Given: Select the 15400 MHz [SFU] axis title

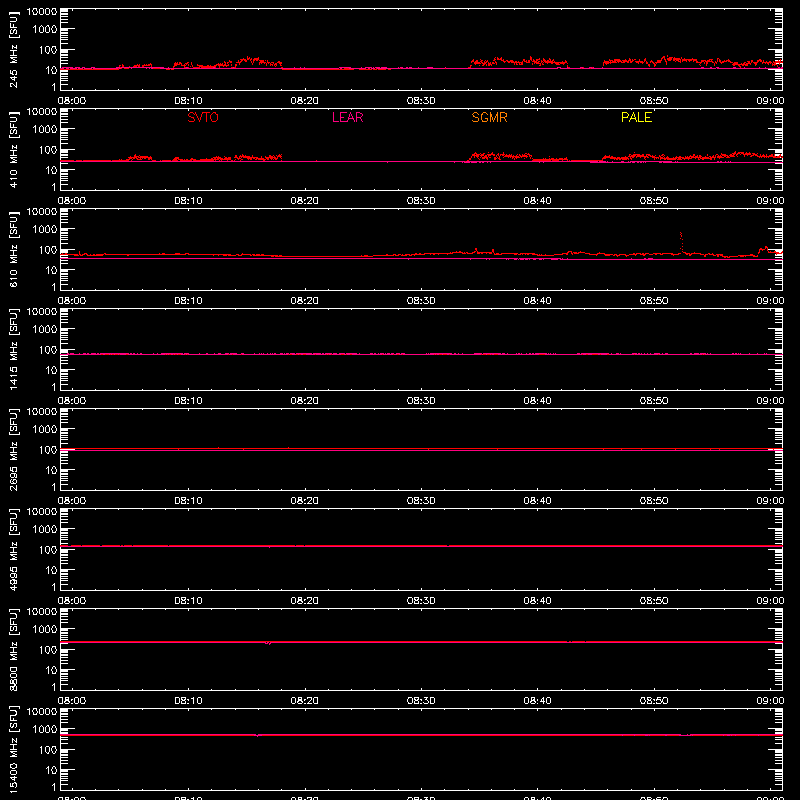Looking at the screenshot, I should click(13, 749).
